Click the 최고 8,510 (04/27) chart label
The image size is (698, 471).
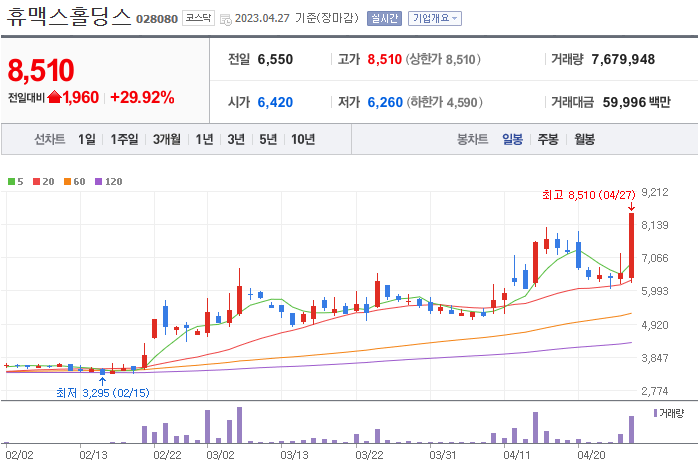(588, 195)
